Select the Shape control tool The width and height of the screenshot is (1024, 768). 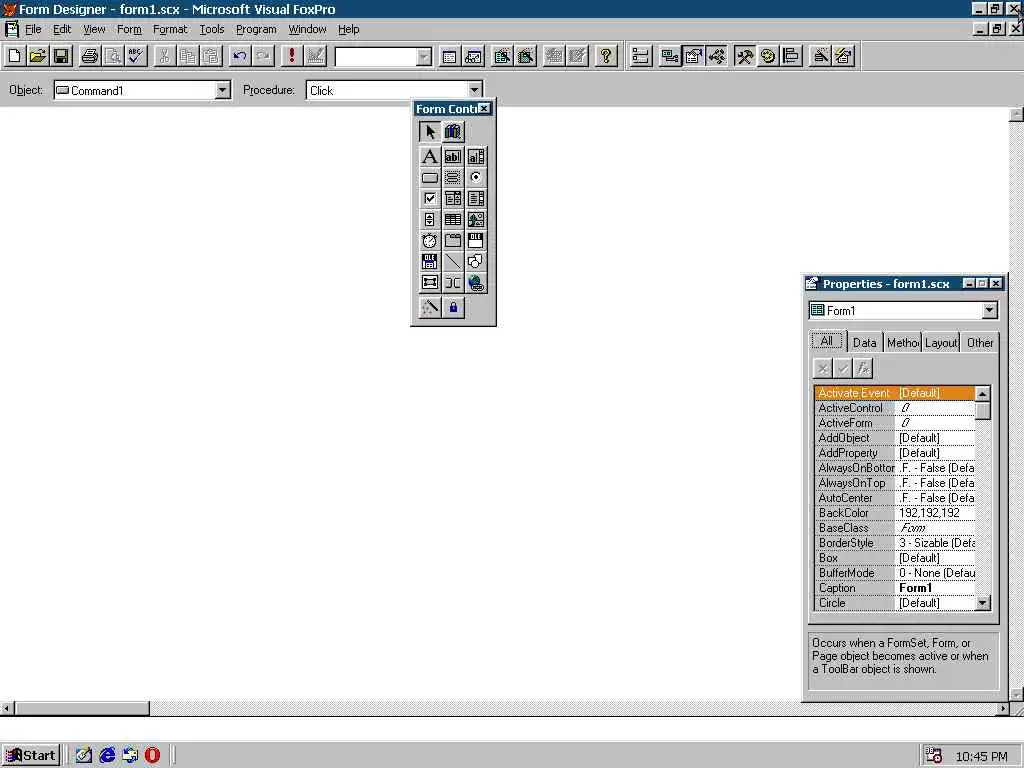point(476,262)
